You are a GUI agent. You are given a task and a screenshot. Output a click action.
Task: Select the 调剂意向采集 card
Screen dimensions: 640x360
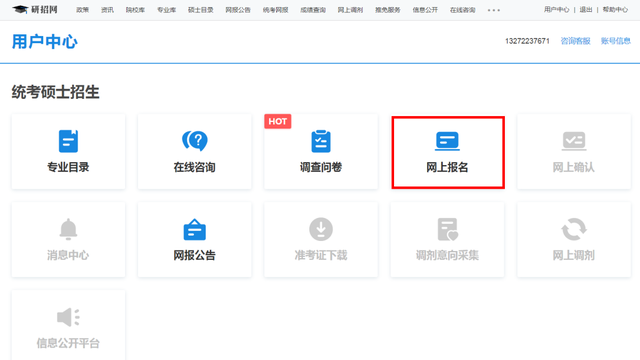447,240
